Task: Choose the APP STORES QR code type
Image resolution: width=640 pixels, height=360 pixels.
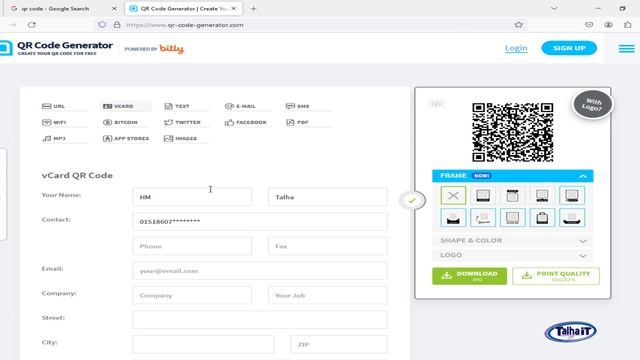Action: pyautogui.click(x=126, y=139)
